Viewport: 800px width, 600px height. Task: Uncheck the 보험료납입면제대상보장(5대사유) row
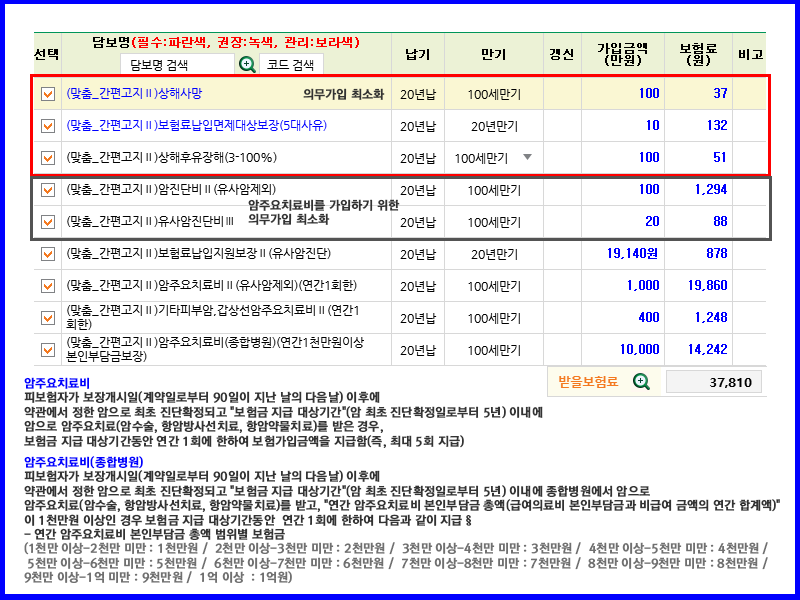[x=49, y=128]
